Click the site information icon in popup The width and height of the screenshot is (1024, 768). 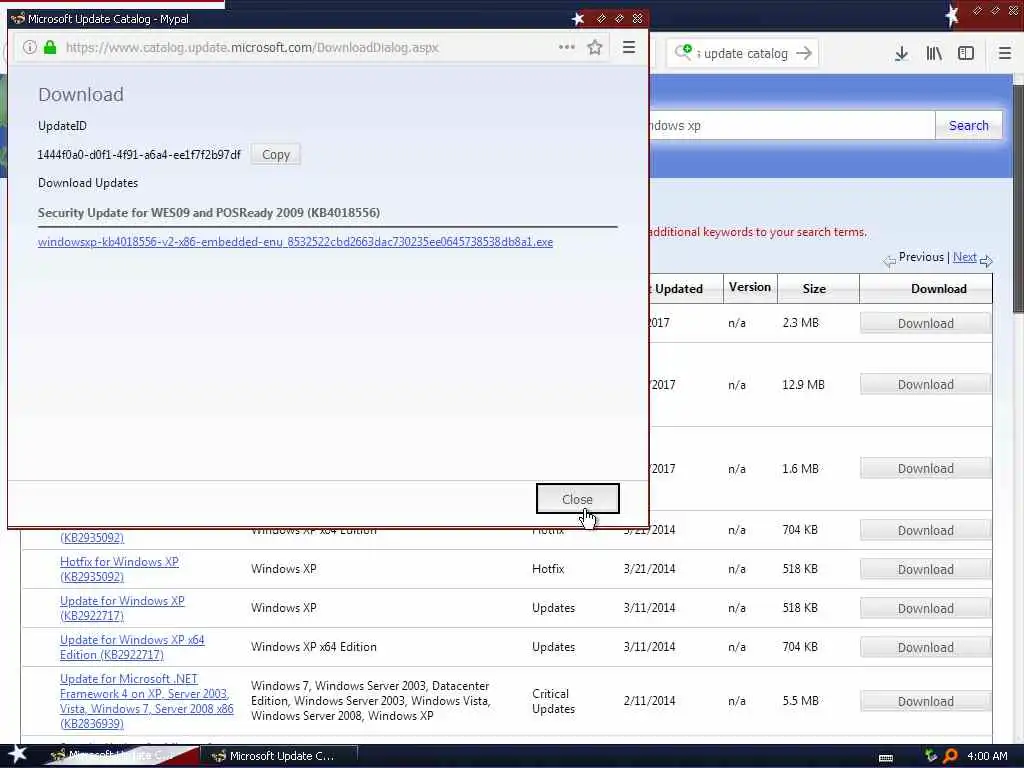(x=29, y=47)
